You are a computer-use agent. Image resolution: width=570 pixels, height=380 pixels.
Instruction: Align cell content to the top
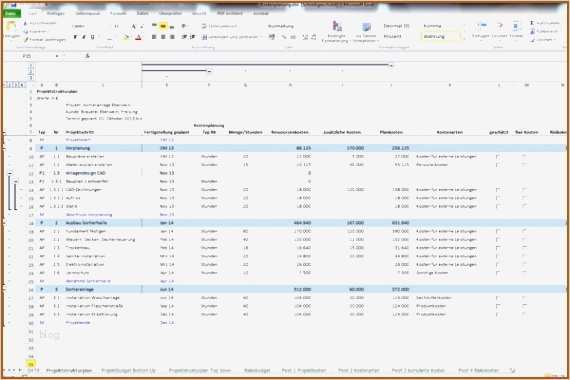click(154, 26)
